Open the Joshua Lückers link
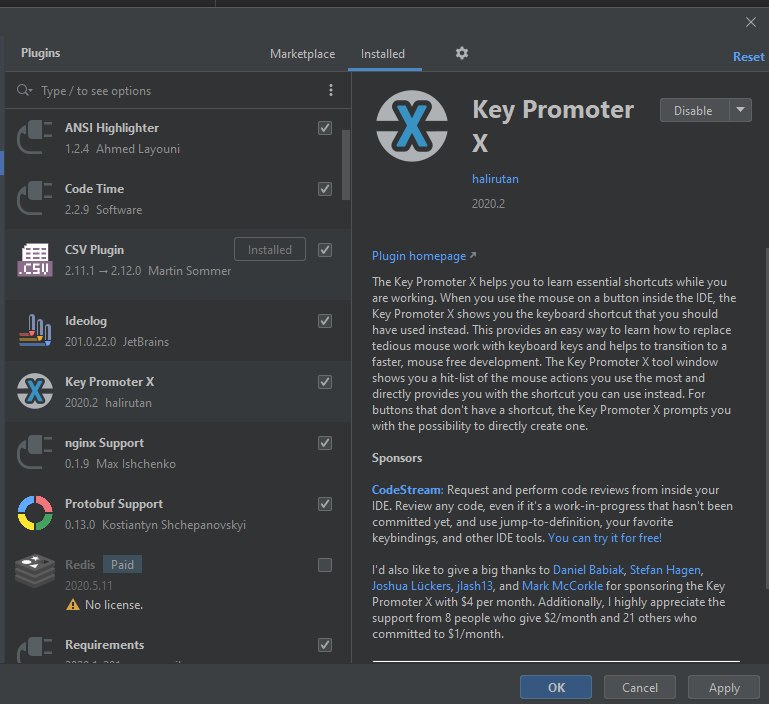This screenshot has width=769, height=704. (411, 586)
